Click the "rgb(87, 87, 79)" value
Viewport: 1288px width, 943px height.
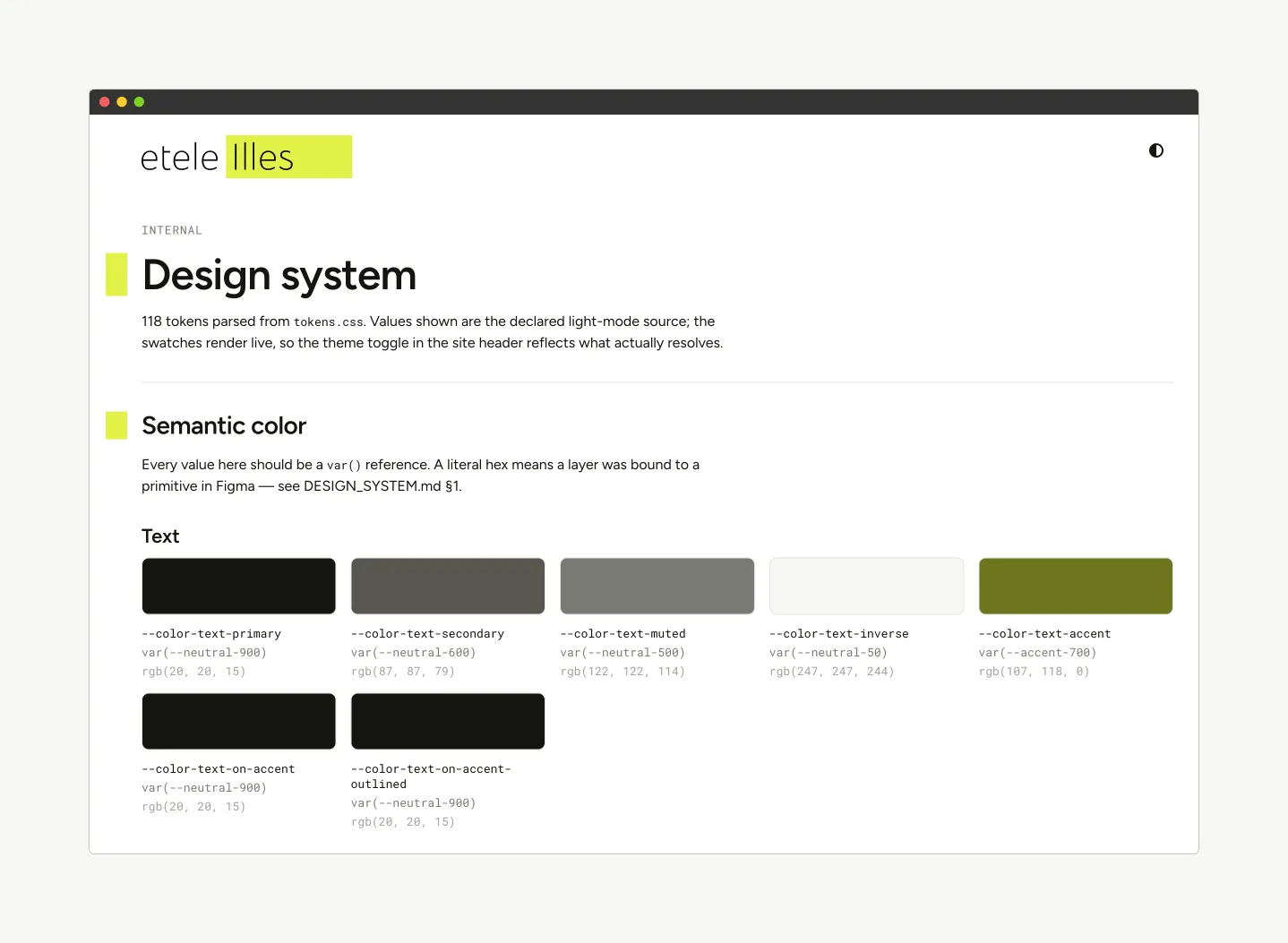pos(403,672)
